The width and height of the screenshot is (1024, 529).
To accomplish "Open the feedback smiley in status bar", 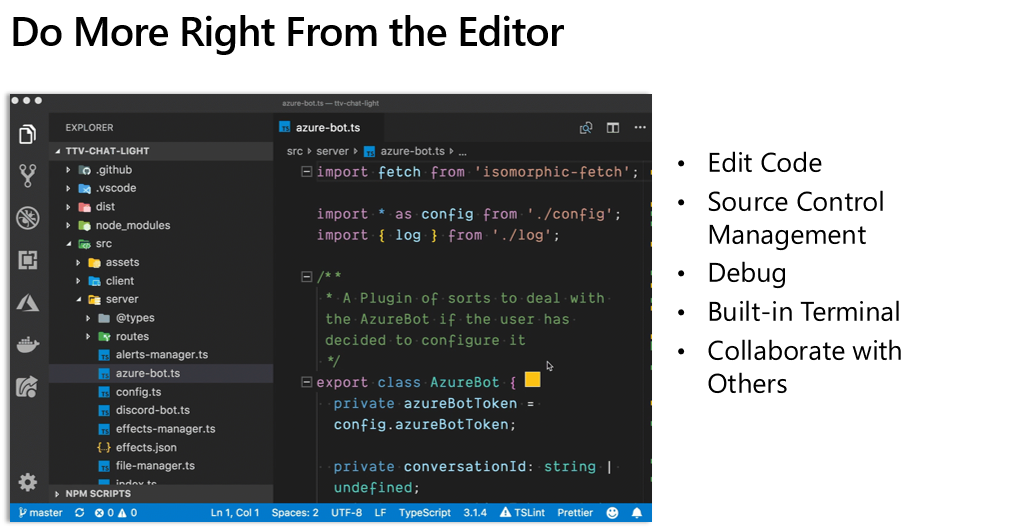I will coord(612,513).
